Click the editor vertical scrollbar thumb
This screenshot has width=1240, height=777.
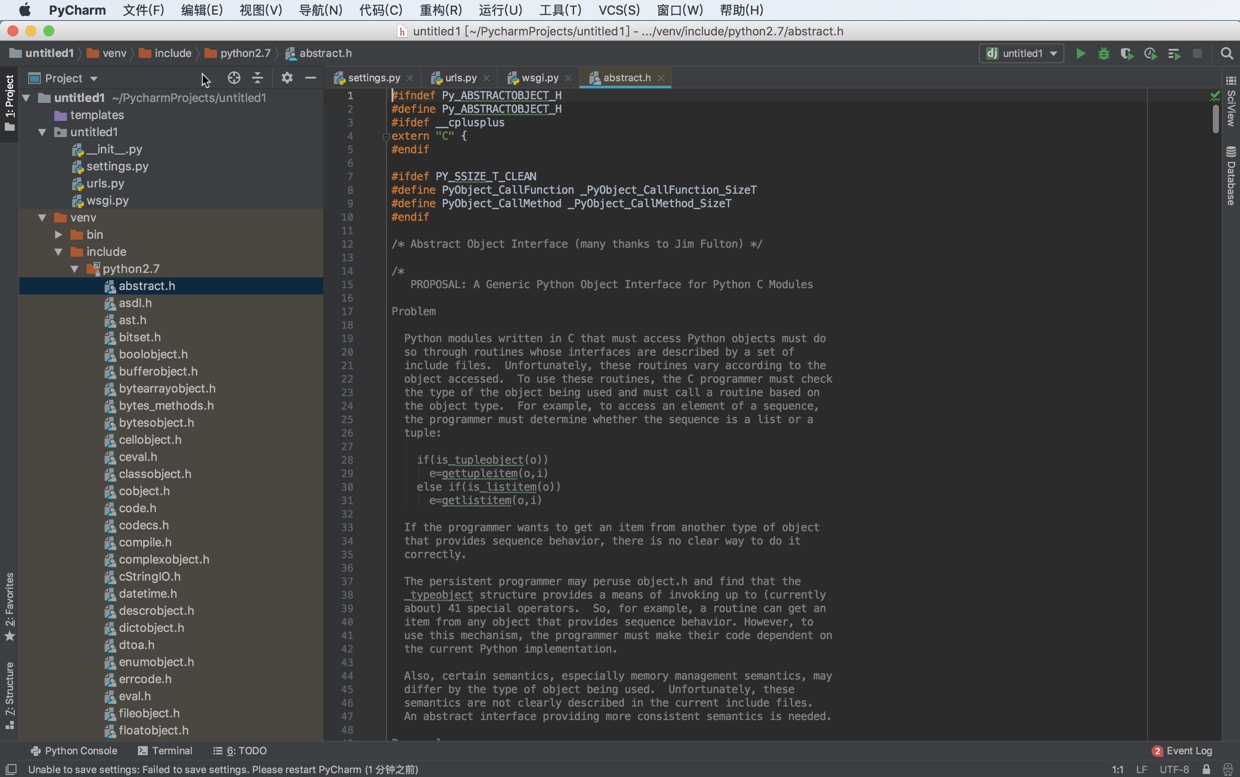(x=1215, y=118)
